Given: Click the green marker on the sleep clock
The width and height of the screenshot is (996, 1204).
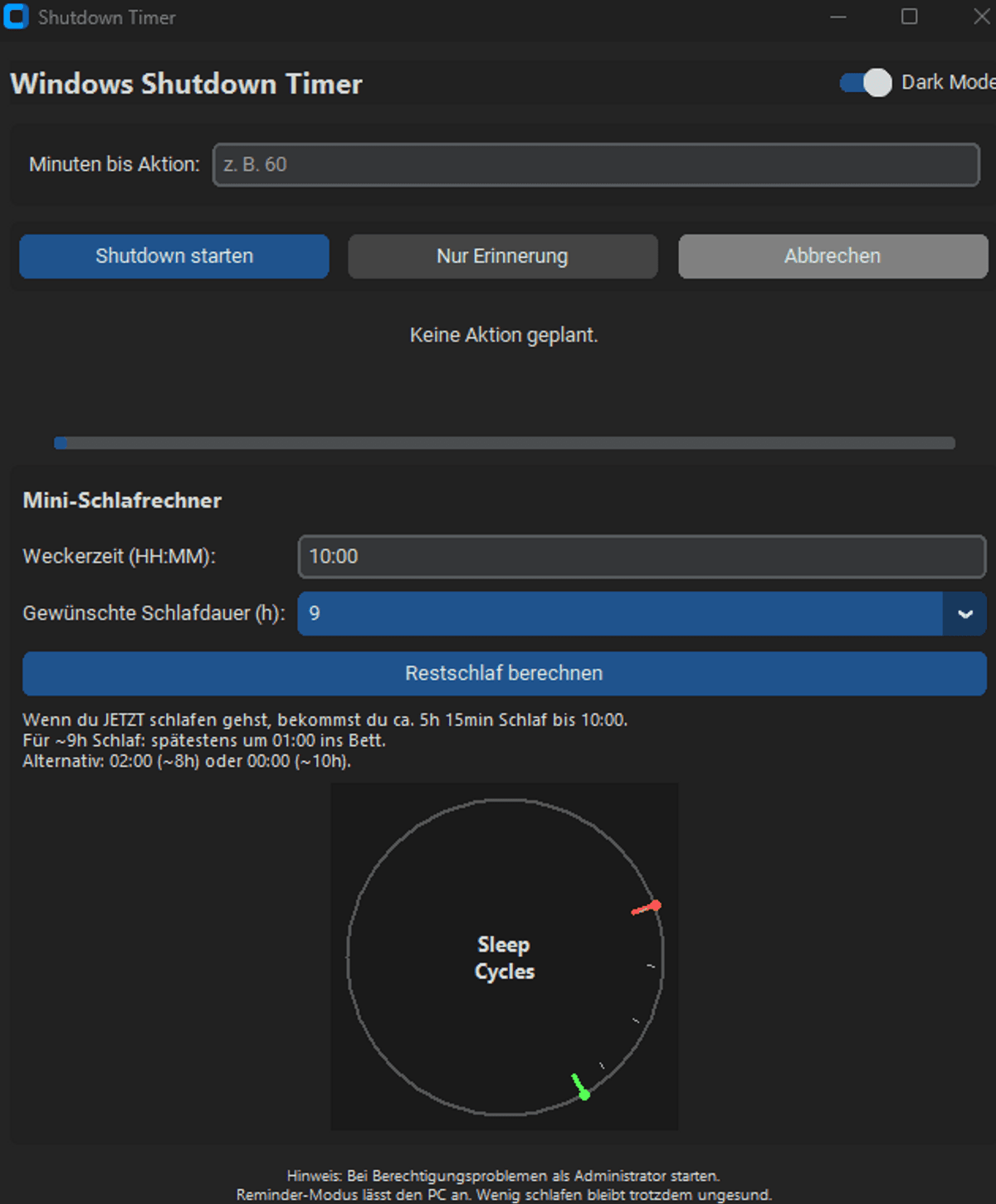Looking at the screenshot, I should point(581,1086).
